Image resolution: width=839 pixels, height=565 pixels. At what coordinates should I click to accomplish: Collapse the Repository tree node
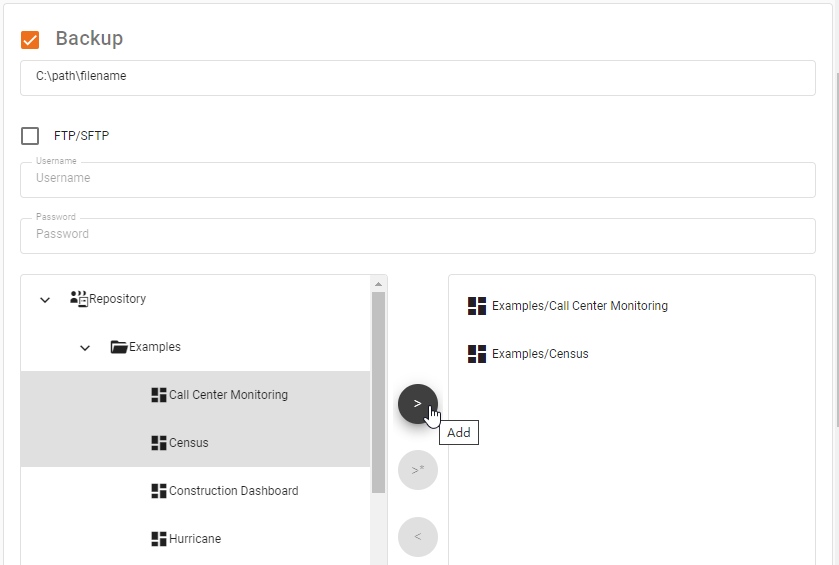point(45,300)
